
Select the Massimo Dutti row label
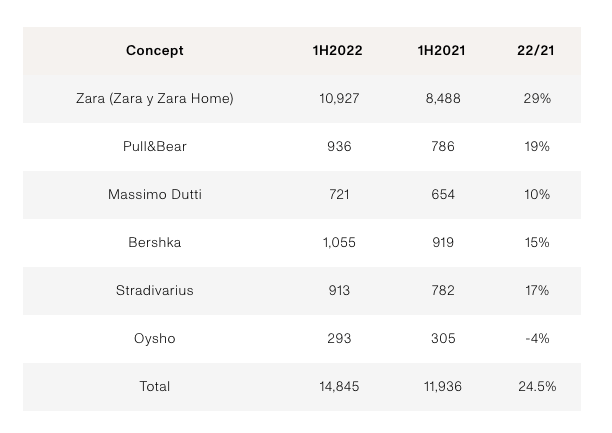pyautogui.click(x=155, y=195)
